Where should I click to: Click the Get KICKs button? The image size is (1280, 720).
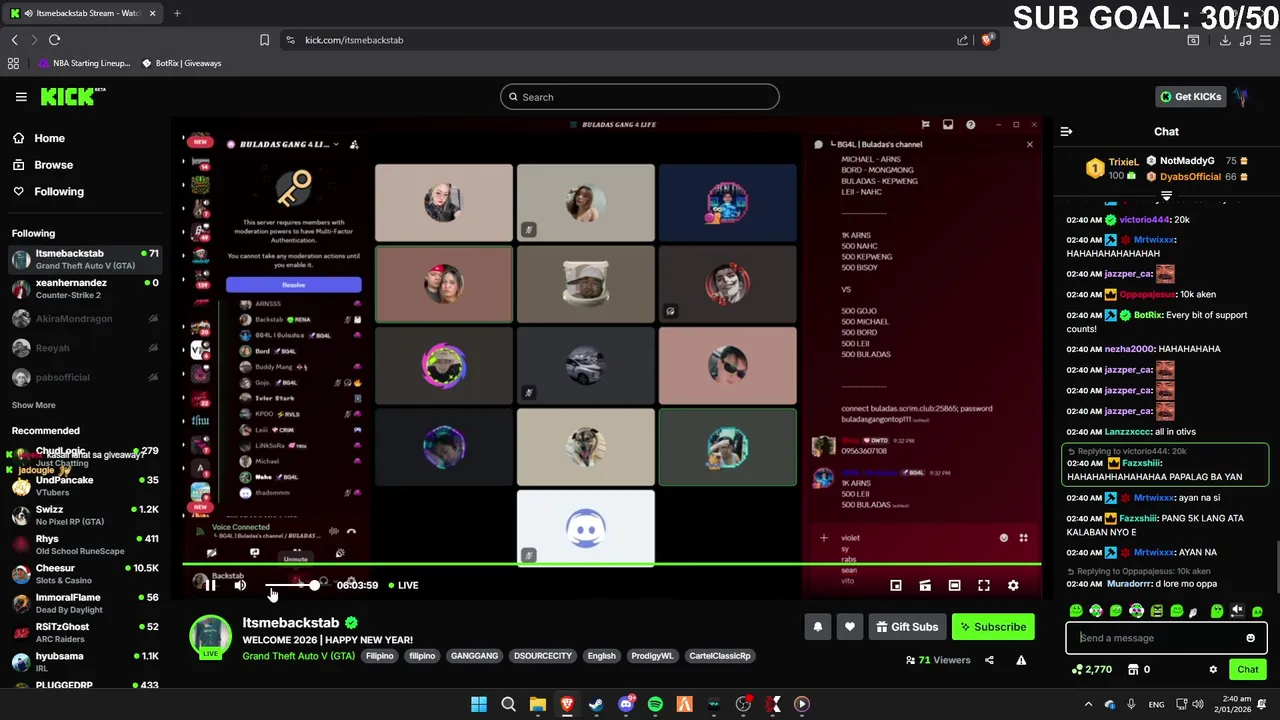pos(1190,97)
